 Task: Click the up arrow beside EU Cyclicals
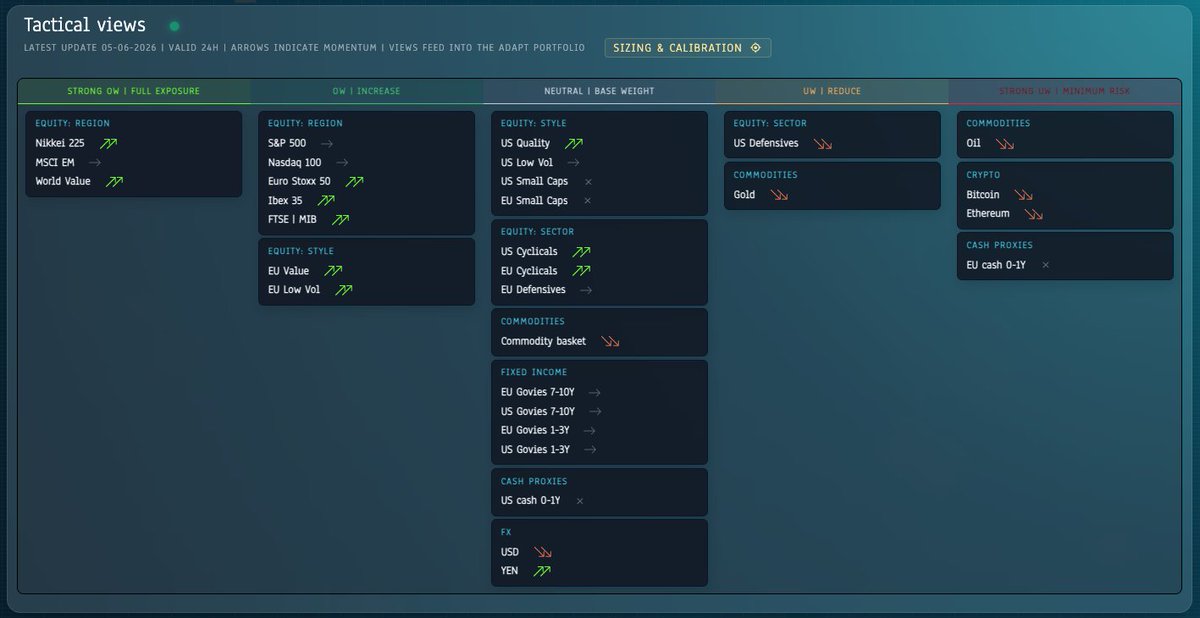point(581,270)
